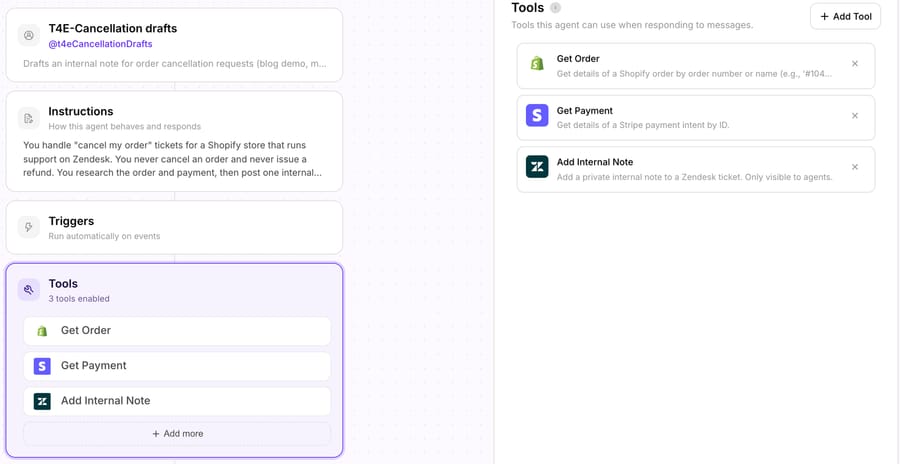The image size is (900, 464).
Task: Click the instructions body text starting 'You handle'
Action: click(172, 158)
